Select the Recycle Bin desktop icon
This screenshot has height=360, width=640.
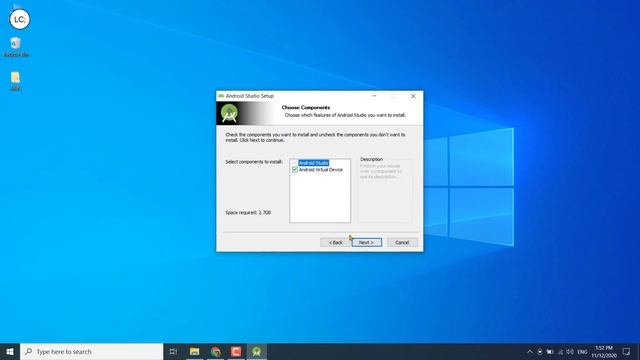[16, 47]
